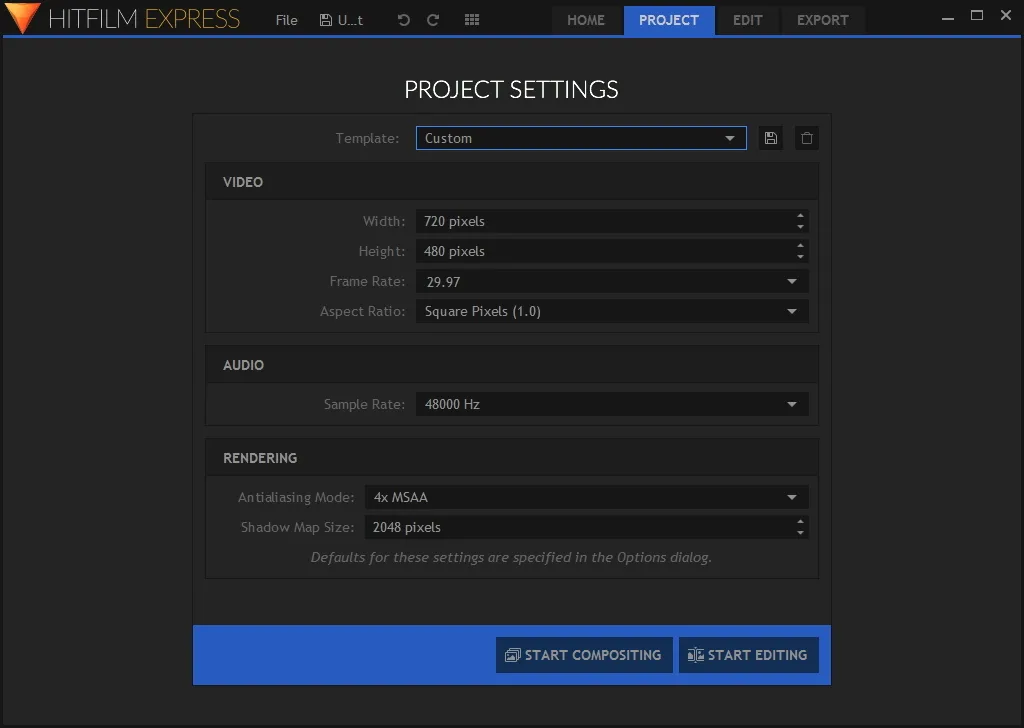This screenshot has height=728, width=1024.
Task: Switch to the HOME tab
Action: tap(586, 20)
